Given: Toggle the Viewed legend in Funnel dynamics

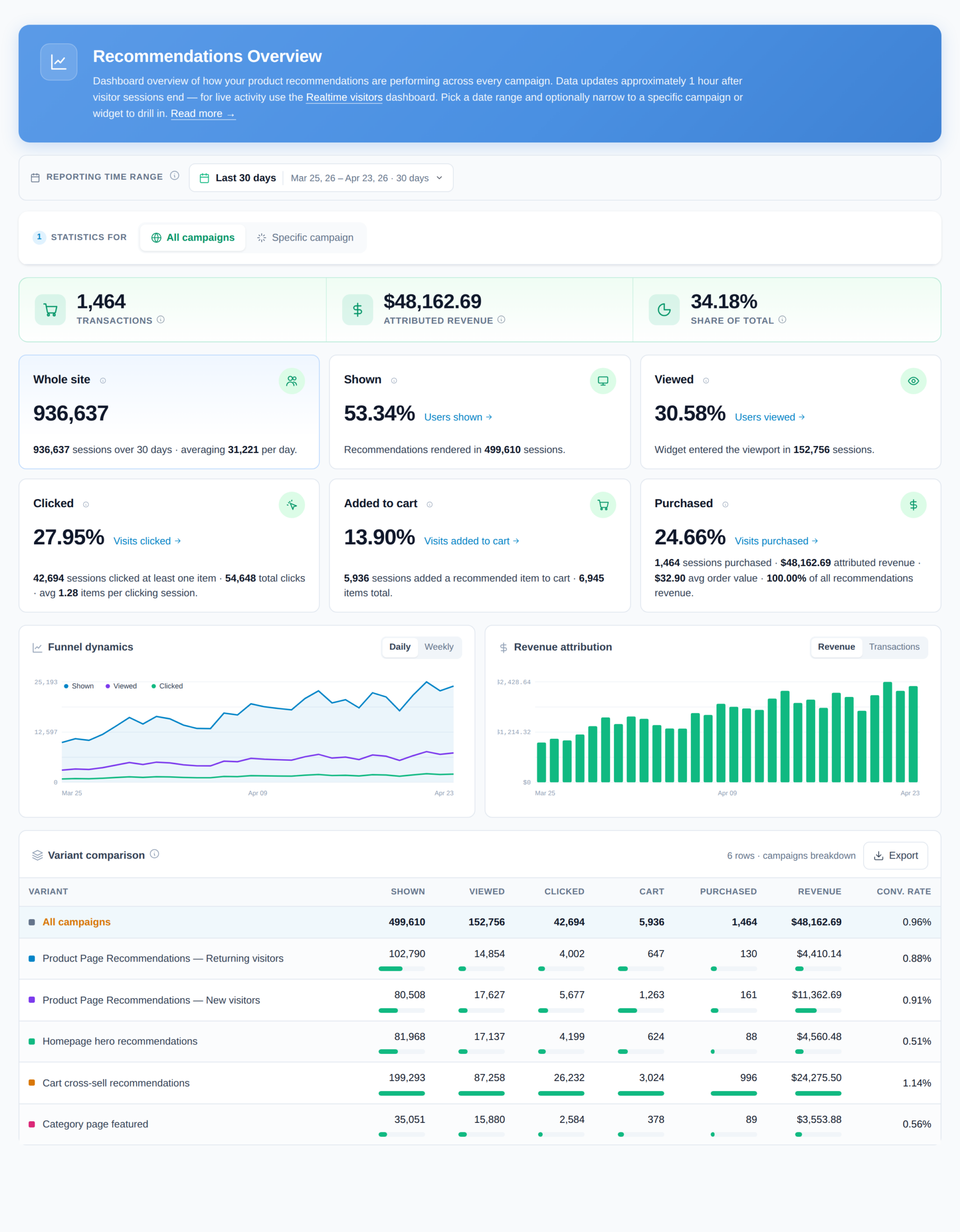Looking at the screenshot, I should click(x=121, y=686).
